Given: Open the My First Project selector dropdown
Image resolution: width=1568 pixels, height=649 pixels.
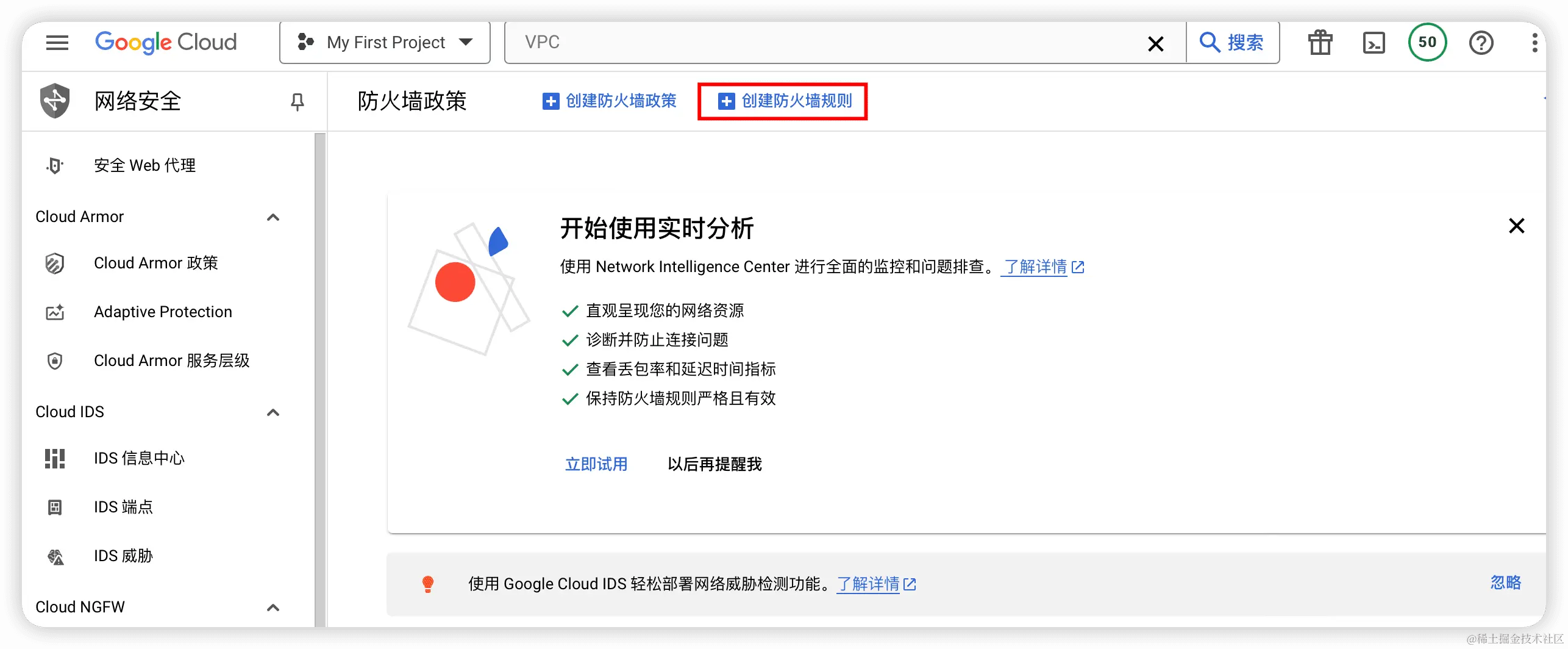Looking at the screenshot, I should (x=384, y=42).
